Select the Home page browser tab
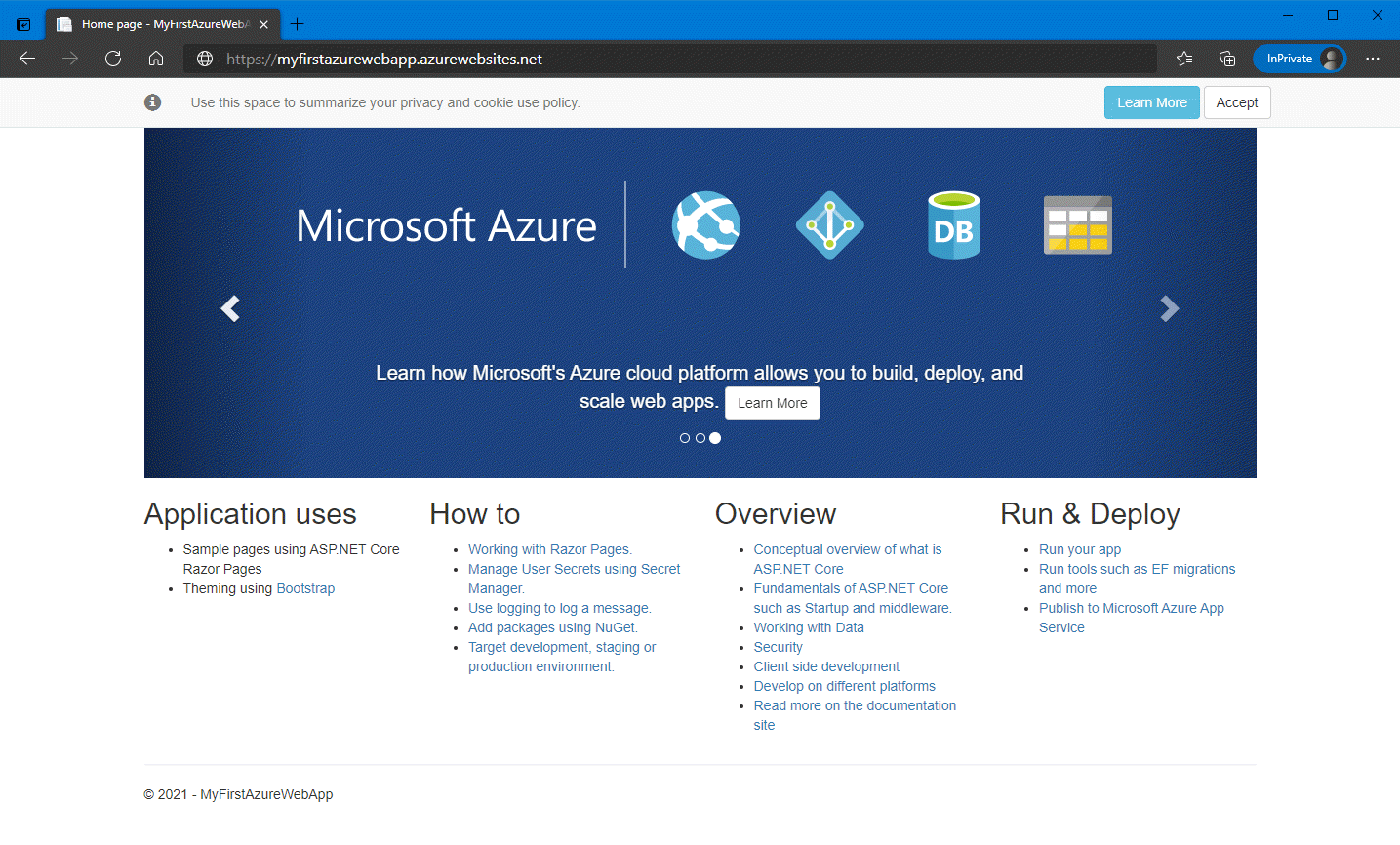The image size is (1400, 845). coord(163,24)
